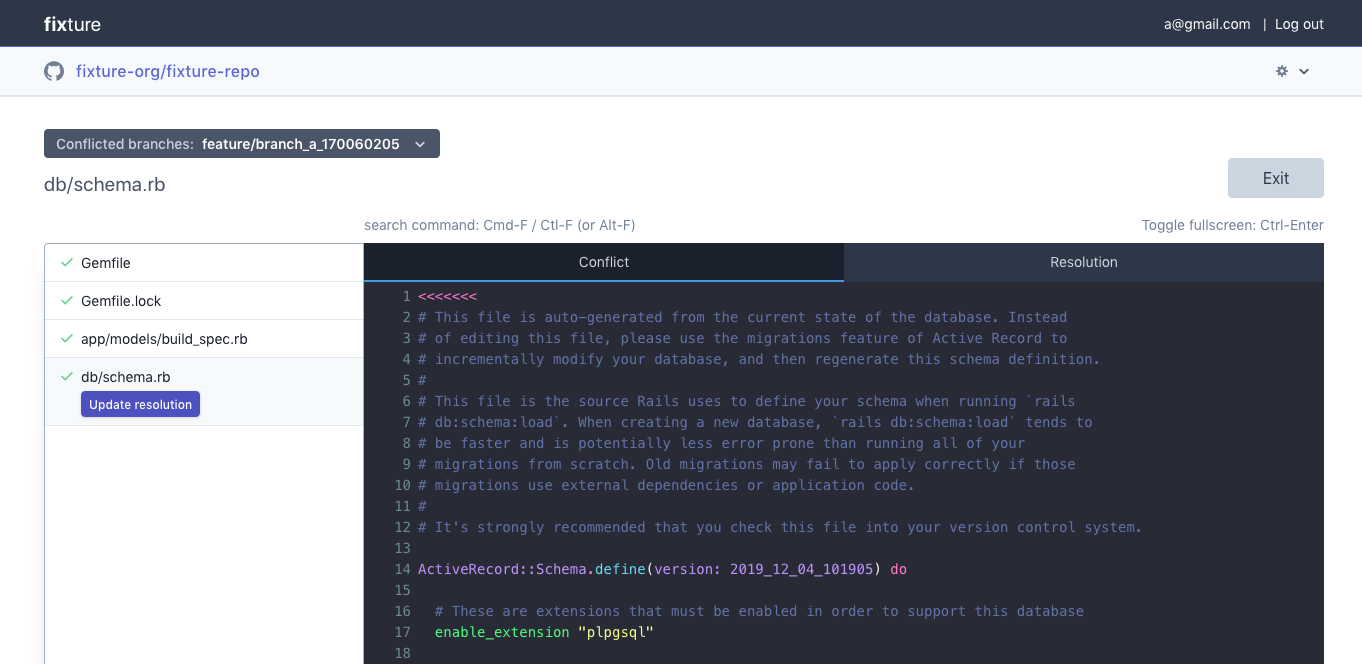The width and height of the screenshot is (1362, 664).
Task: Select the Conflict tab
Action: (x=604, y=262)
